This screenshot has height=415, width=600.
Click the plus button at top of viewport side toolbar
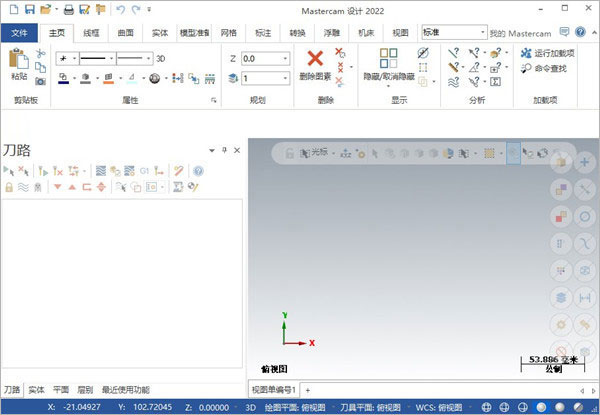click(584, 162)
